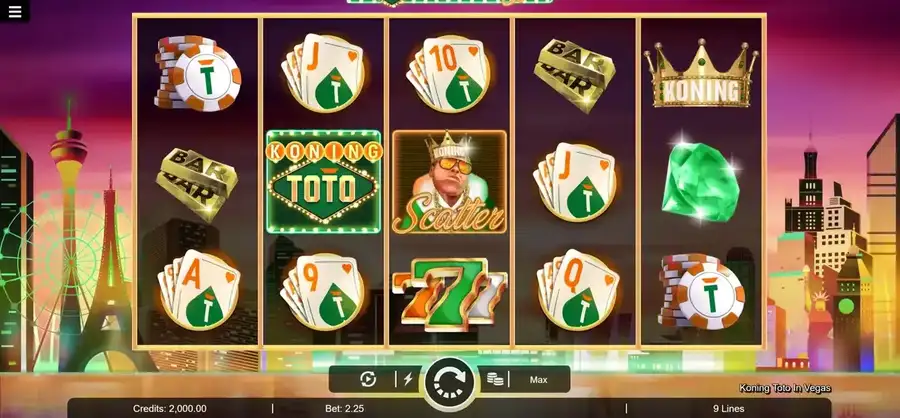Open bet settings with the coin stack icon
The image size is (900, 418).
click(x=495, y=378)
